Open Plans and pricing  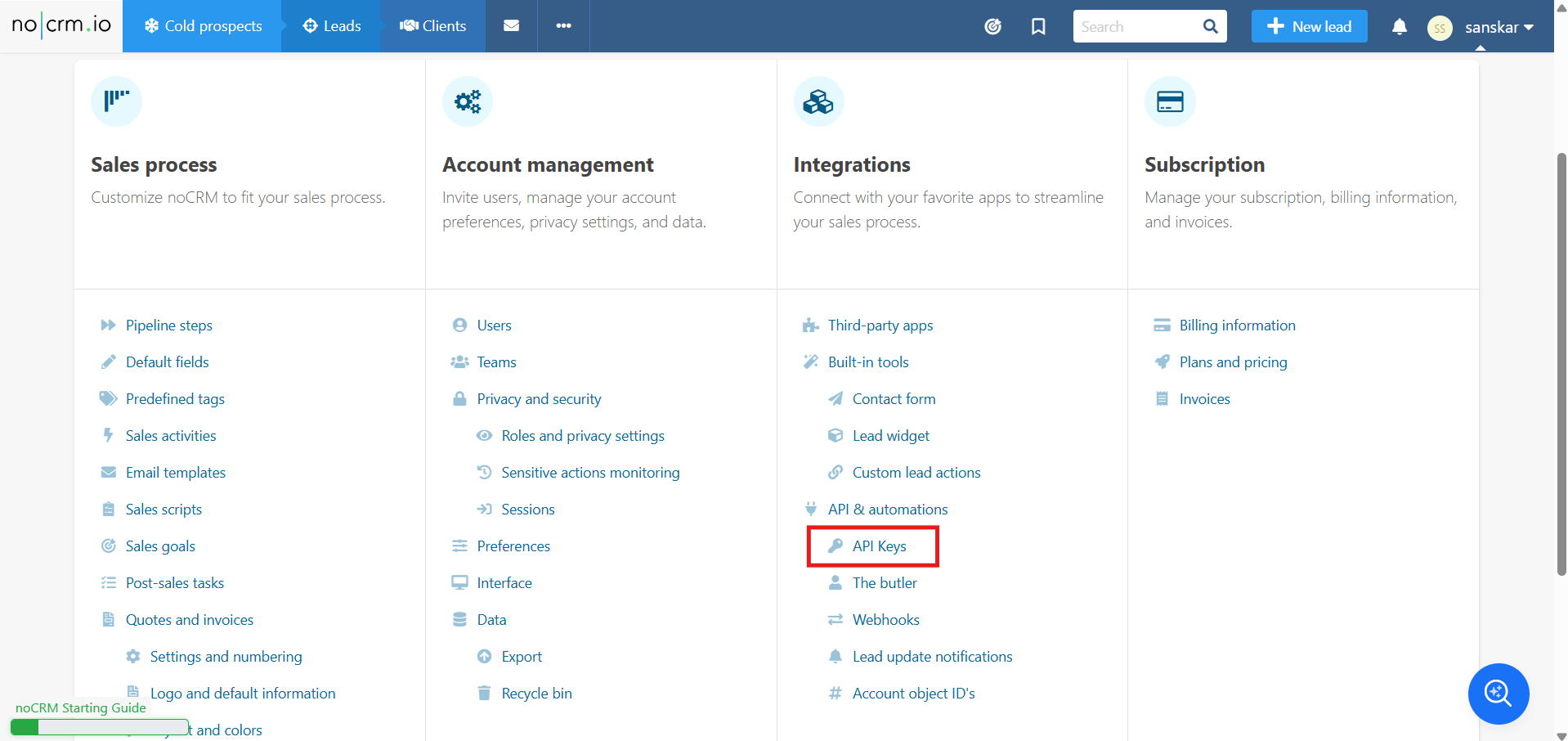point(1233,362)
